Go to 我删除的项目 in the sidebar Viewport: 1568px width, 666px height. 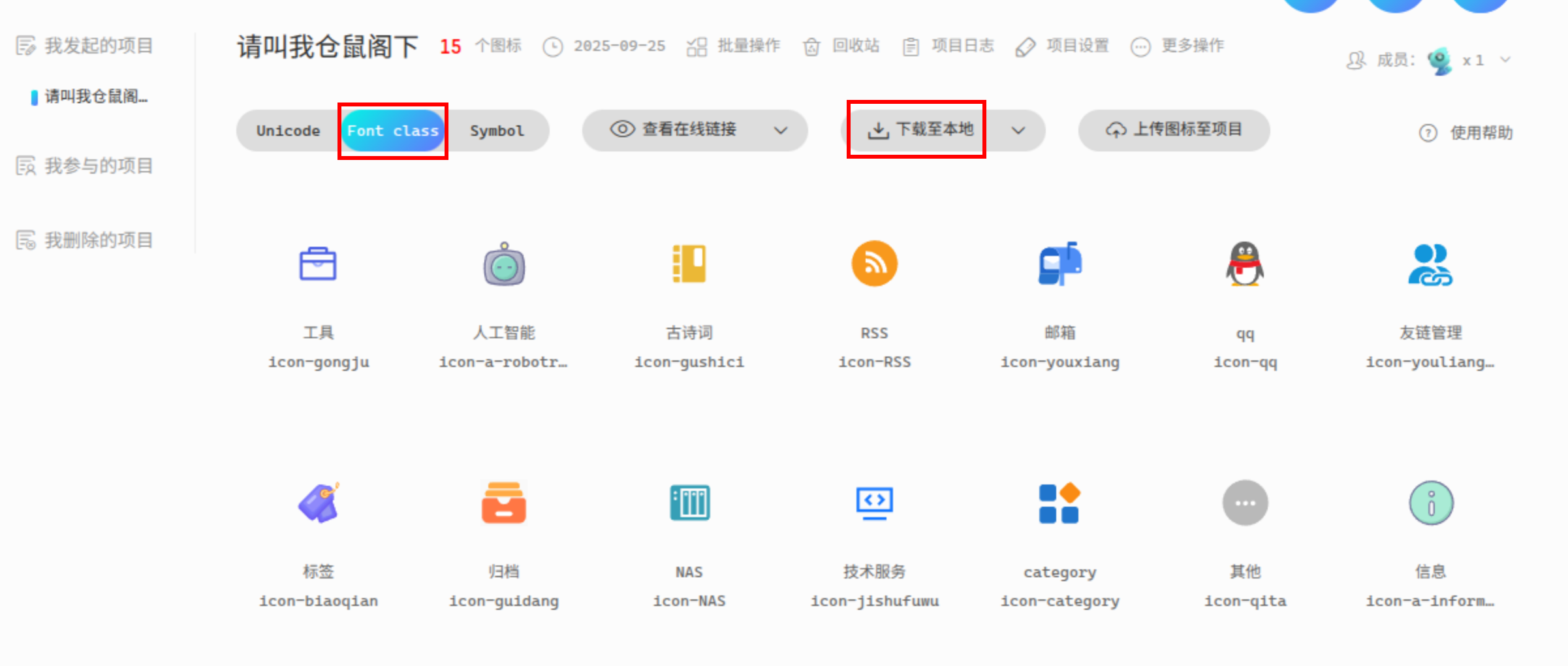98,240
